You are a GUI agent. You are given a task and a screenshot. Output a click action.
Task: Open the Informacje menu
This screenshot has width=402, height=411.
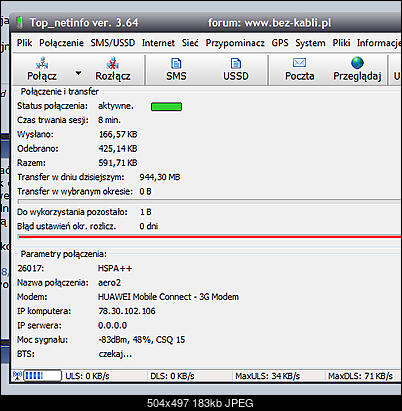point(379,43)
